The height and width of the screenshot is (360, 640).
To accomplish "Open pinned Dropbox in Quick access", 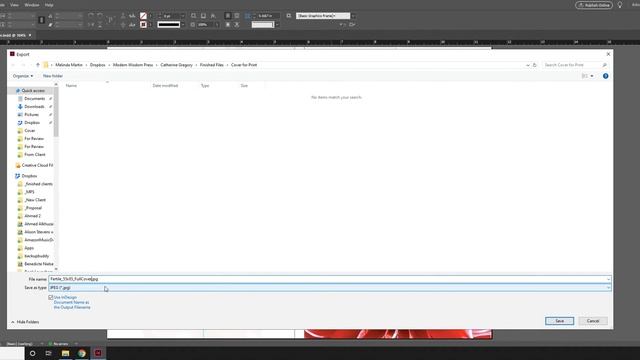I will tap(32, 122).
